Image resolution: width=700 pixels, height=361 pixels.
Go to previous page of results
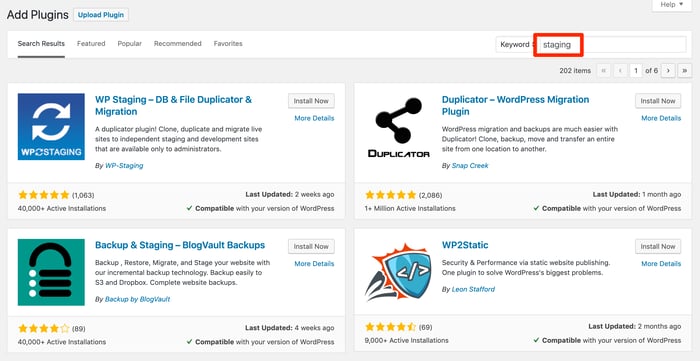pos(621,71)
